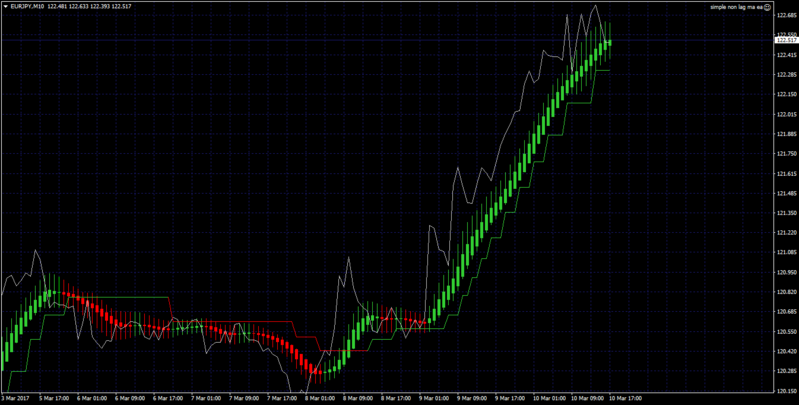Click the '10 Mar 17:00' time label
799x405 pixels.
coord(625,398)
